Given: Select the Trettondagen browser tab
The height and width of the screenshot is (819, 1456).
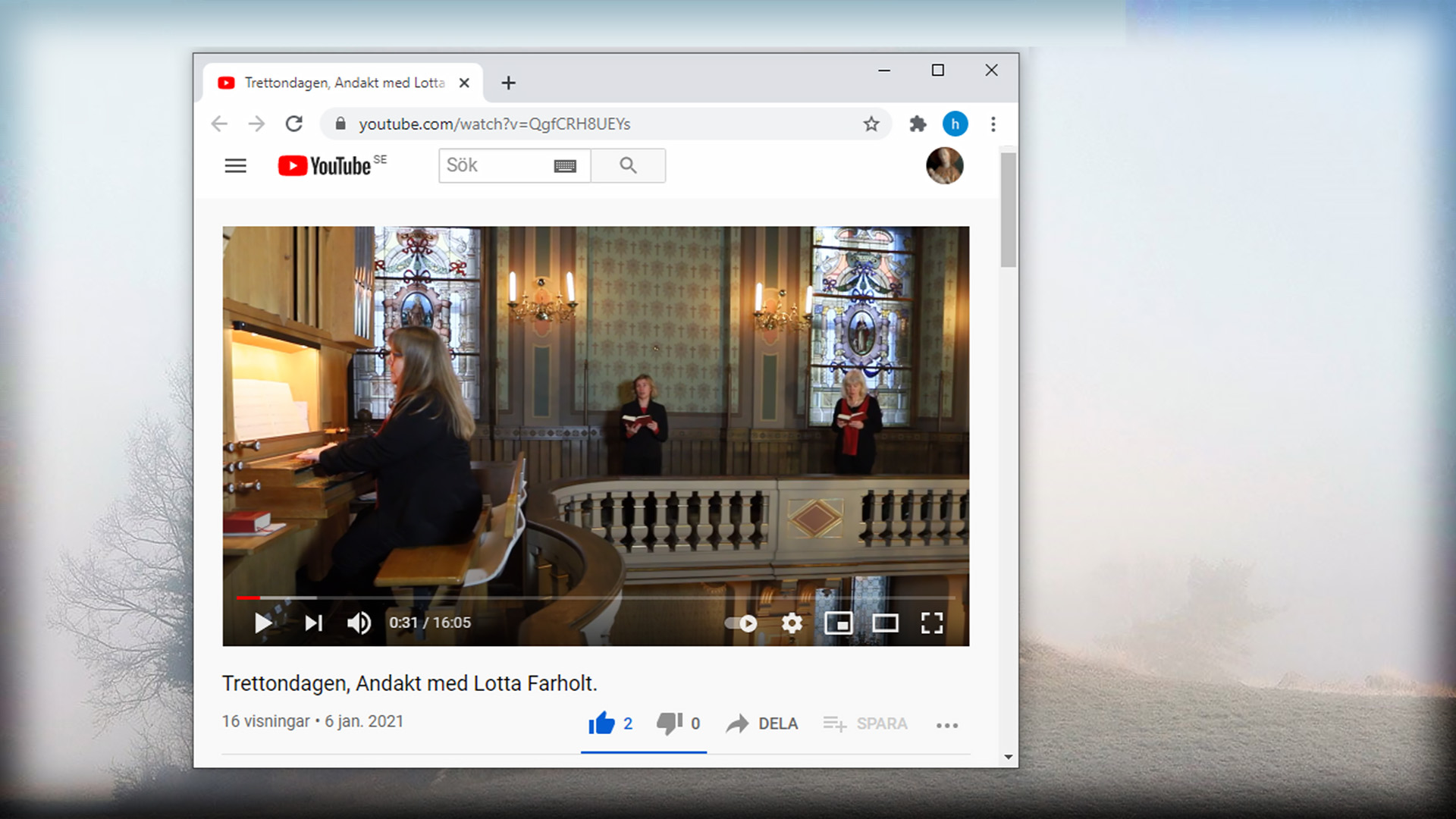Looking at the screenshot, I should point(344,83).
